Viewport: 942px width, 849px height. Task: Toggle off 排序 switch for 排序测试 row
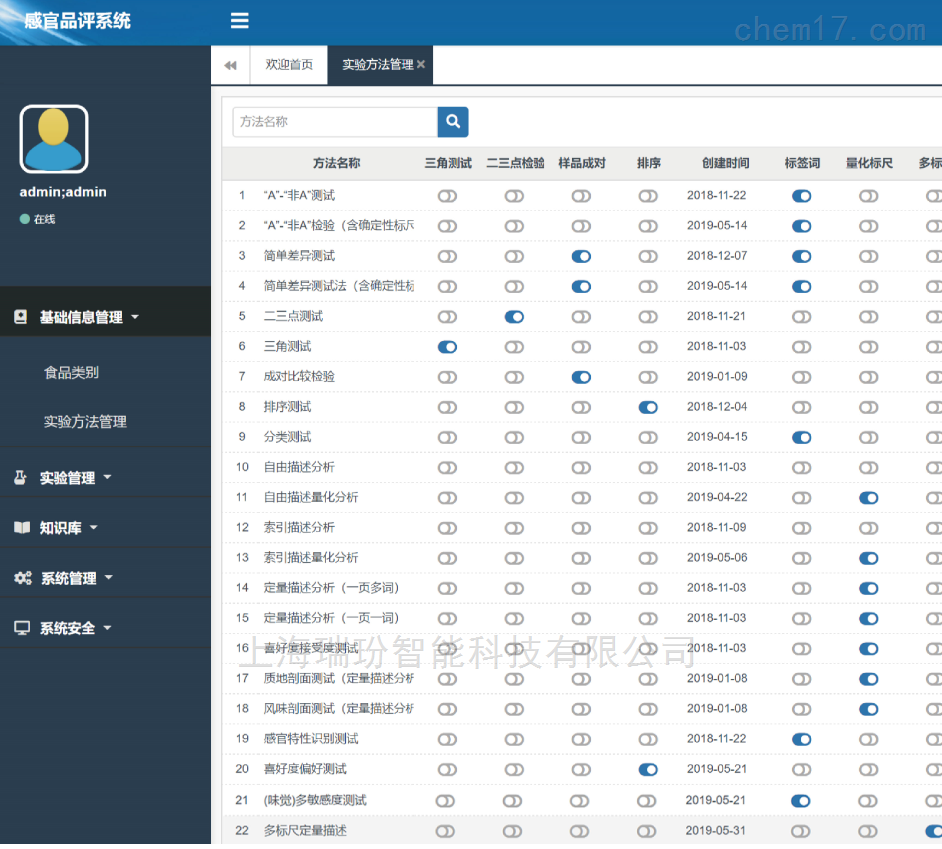648,407
